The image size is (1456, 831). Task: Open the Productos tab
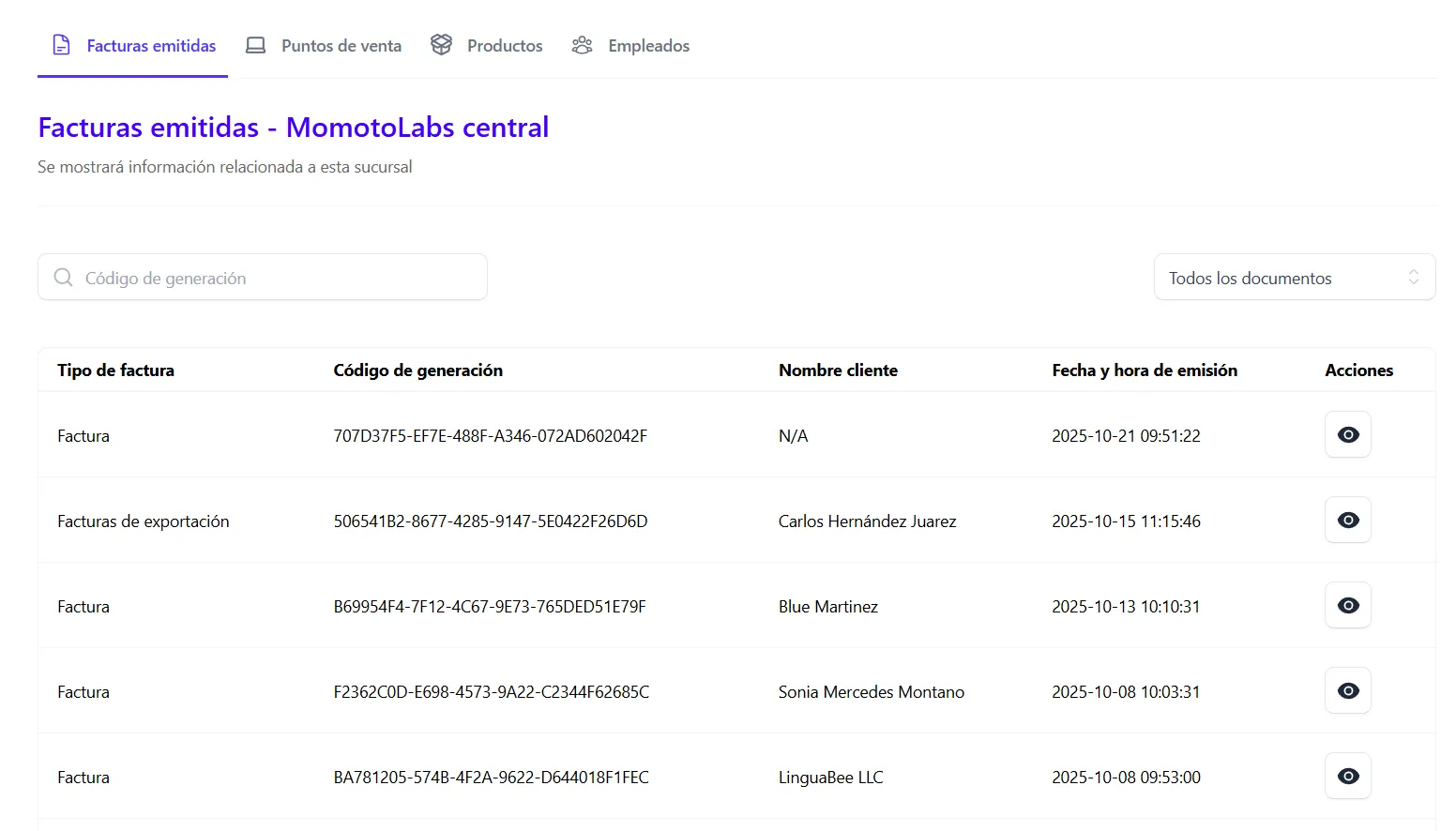[x=504, y=46]
